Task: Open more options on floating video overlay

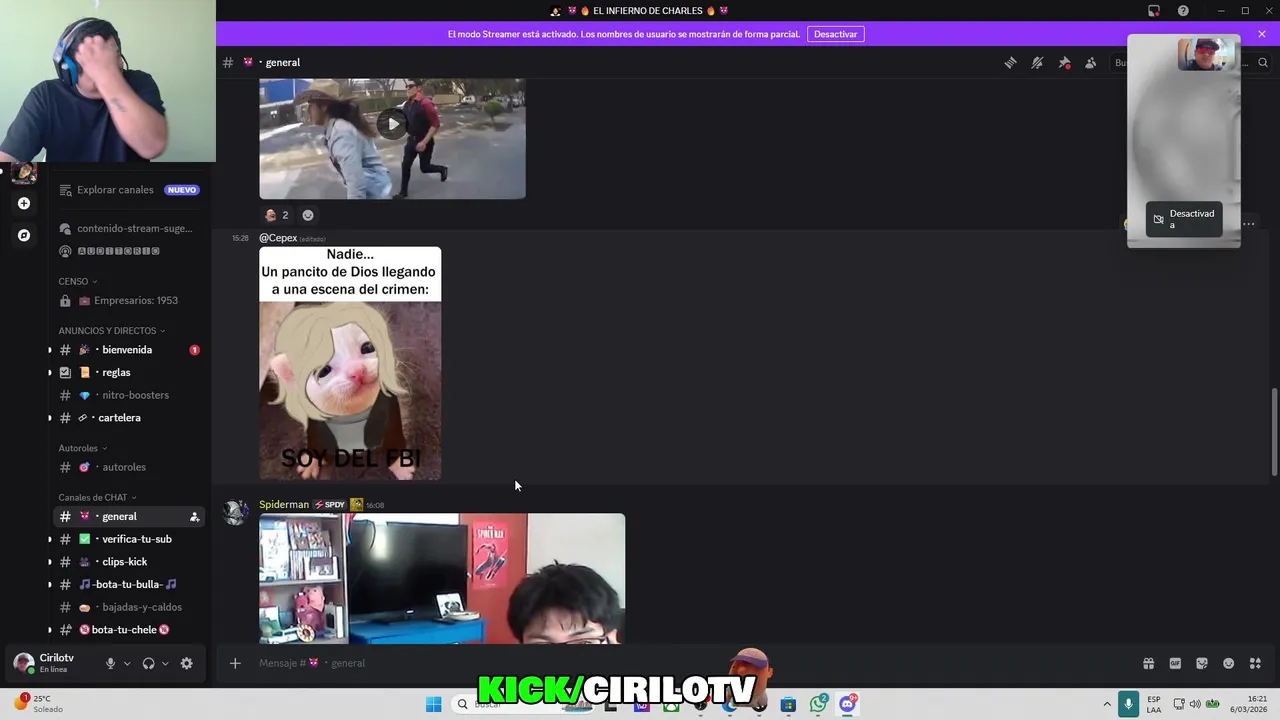Action: pos(1249,224)
